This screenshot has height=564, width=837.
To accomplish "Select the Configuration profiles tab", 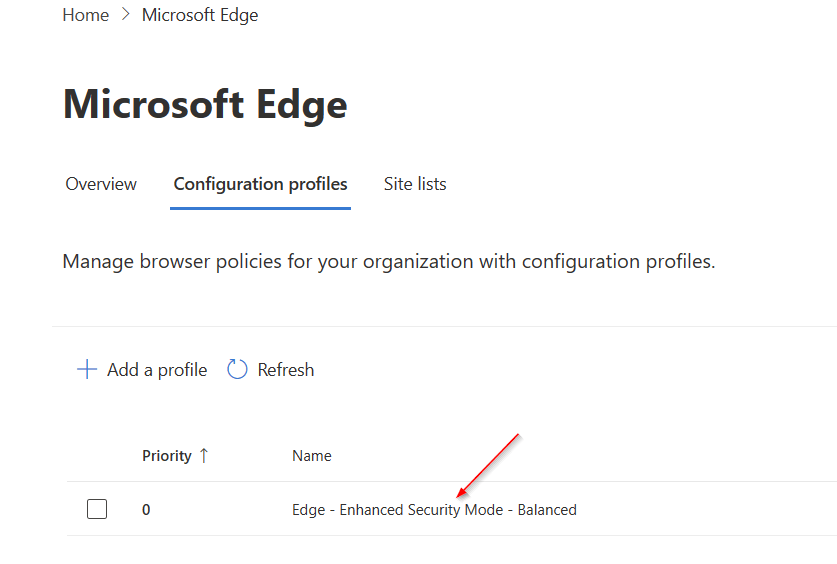I will click(260, 184).
